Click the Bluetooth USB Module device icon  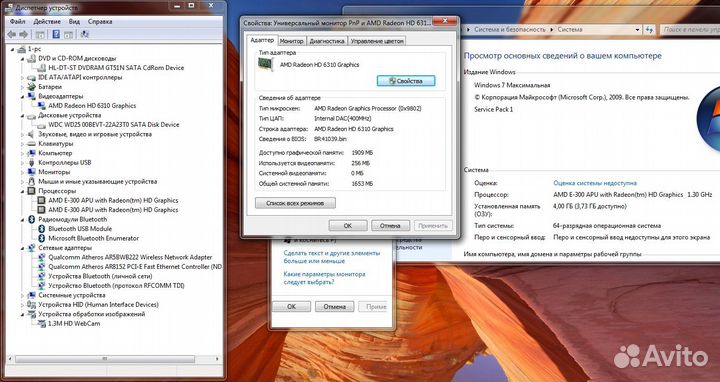point(42,229)
